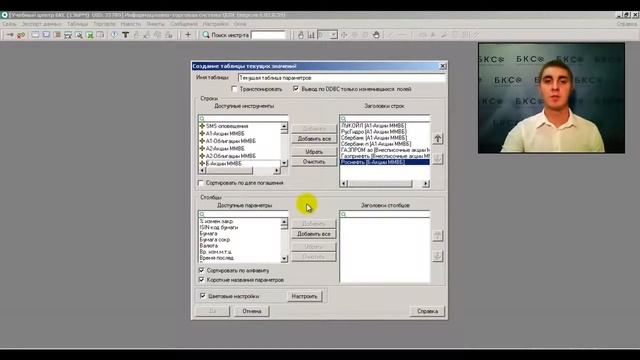Click Очистить in the Строки section
640x360 pixels.
[314, 162]
